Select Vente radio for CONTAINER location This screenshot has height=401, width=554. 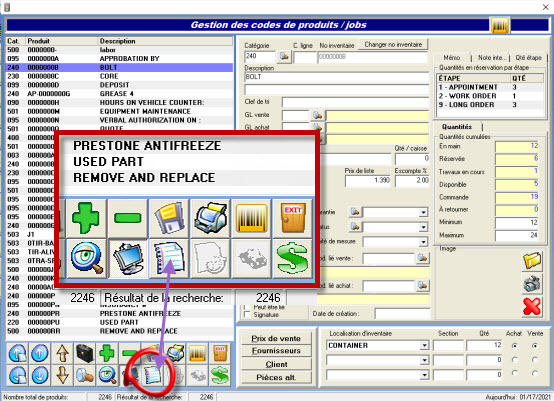535,346
